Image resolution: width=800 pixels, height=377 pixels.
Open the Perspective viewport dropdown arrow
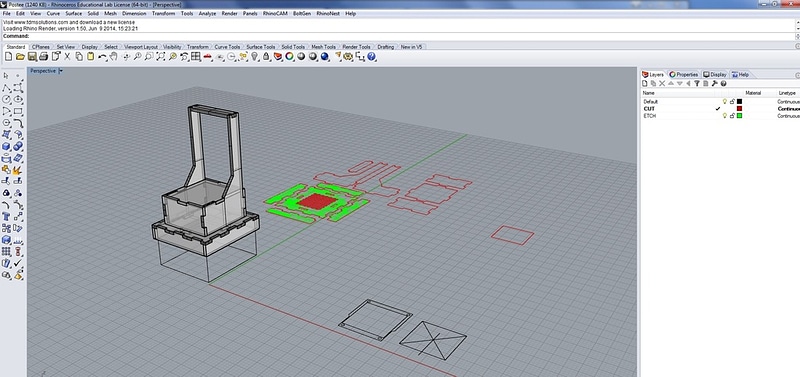(61, 71)
